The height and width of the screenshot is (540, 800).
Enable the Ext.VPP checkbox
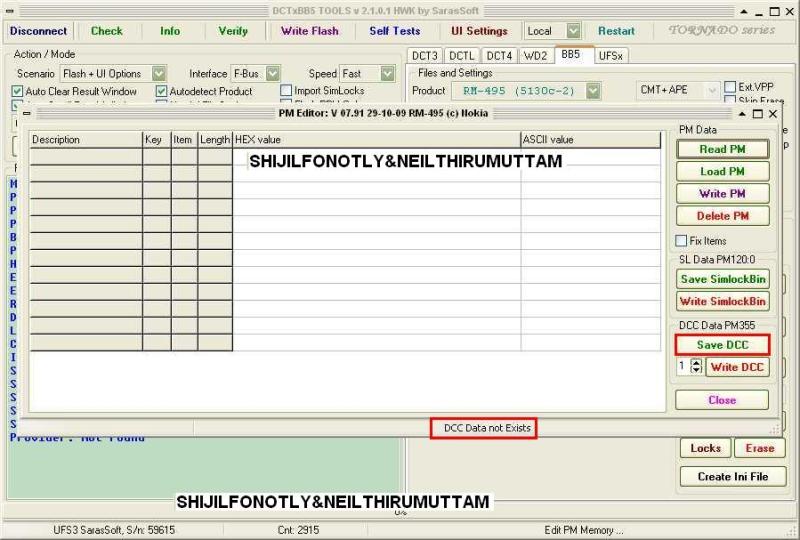click(730, 87)
